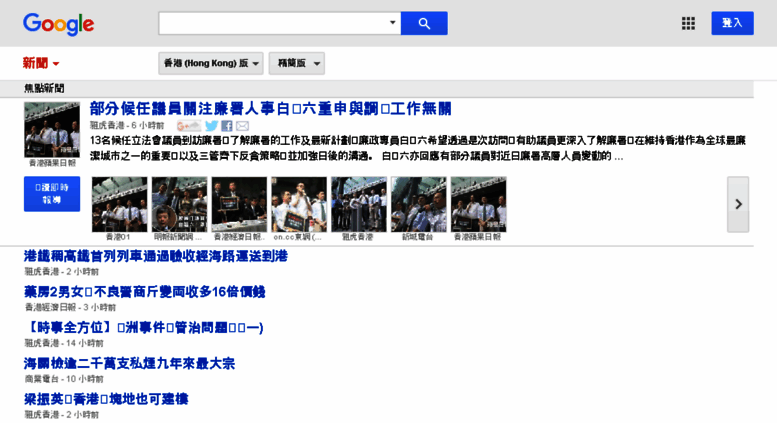Share top story on Facebook
777x423 pixels.
pos(227,126)
